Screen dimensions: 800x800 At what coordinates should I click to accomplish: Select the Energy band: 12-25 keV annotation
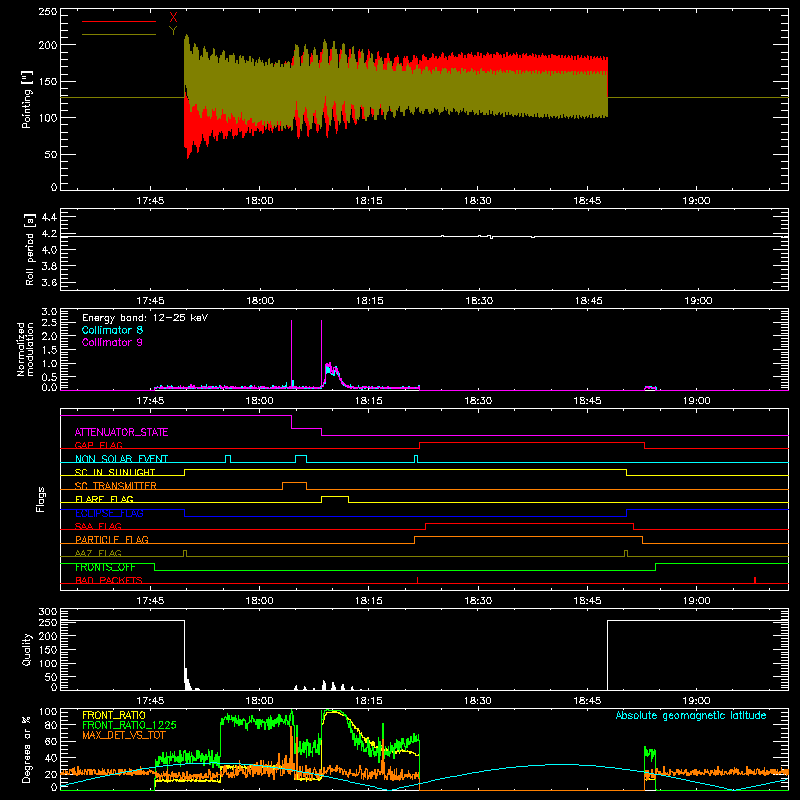tap(145, 318)
